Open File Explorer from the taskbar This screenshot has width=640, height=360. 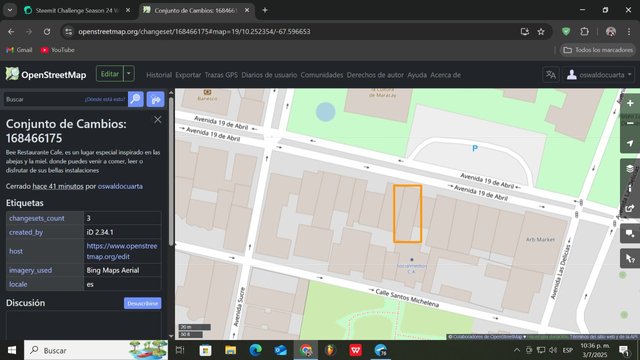pos(231,350)
